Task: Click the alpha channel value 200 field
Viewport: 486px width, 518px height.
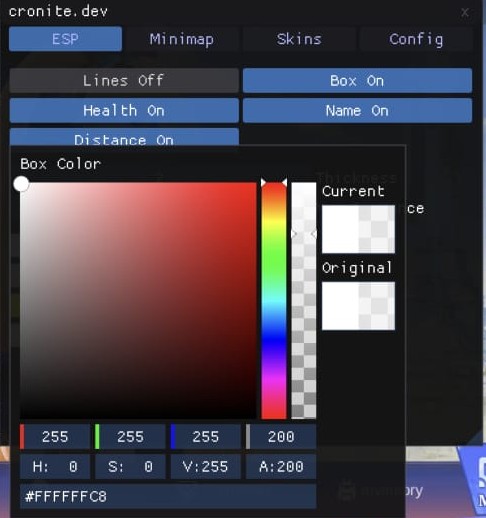Action: point(281,437)
